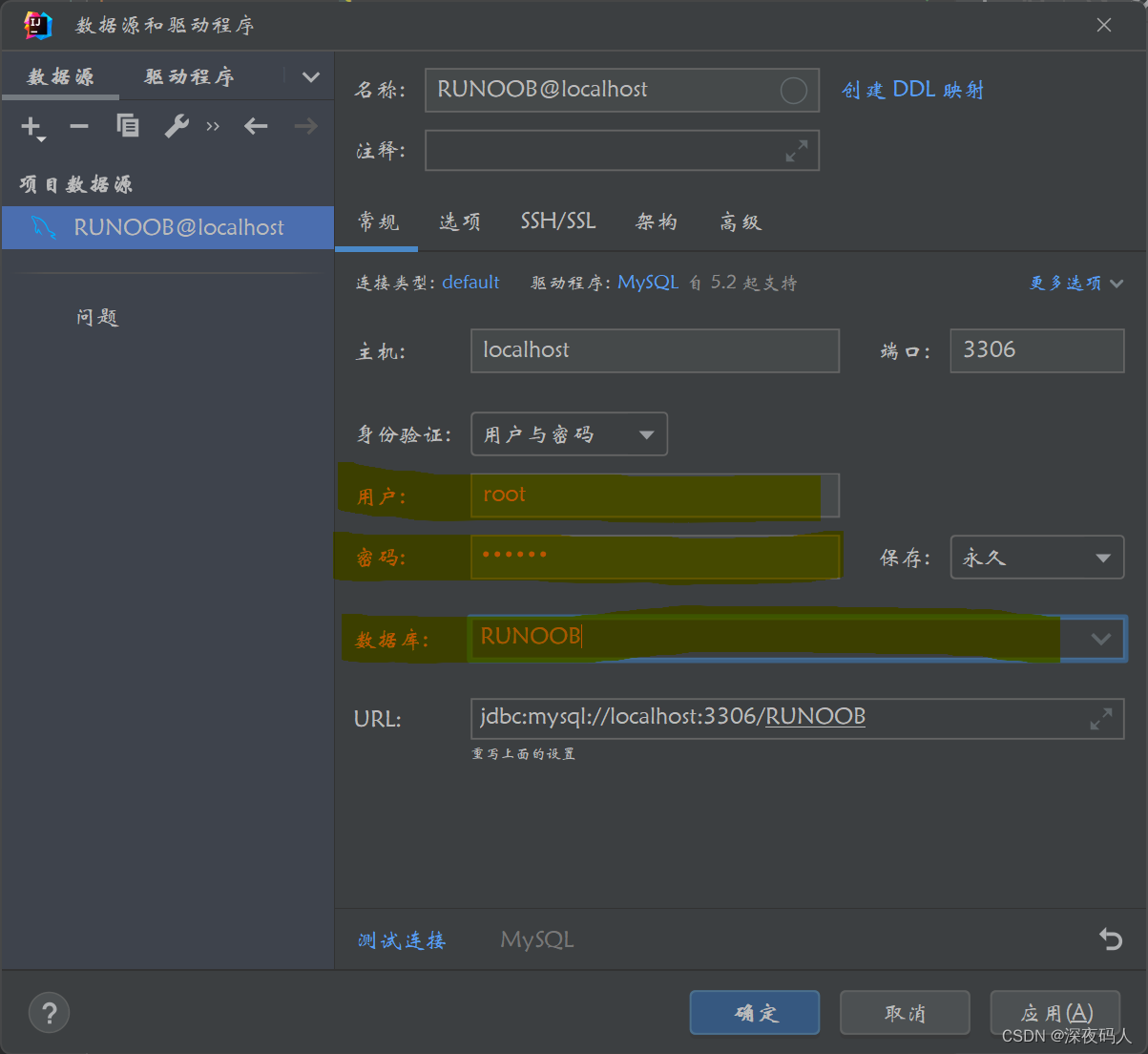Open the 身份验证 dropdown

pyautogui.click(x=570, y=434)
